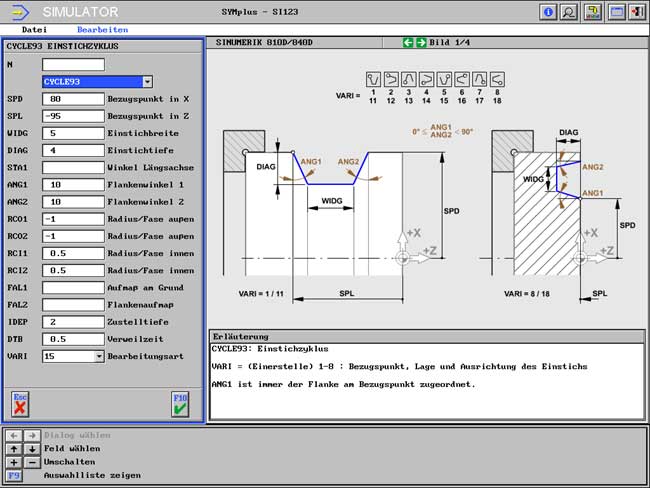
Task: Click the STA1 Winkel Längsachse field
Action: pyautogui.click(x=73, y=168)
